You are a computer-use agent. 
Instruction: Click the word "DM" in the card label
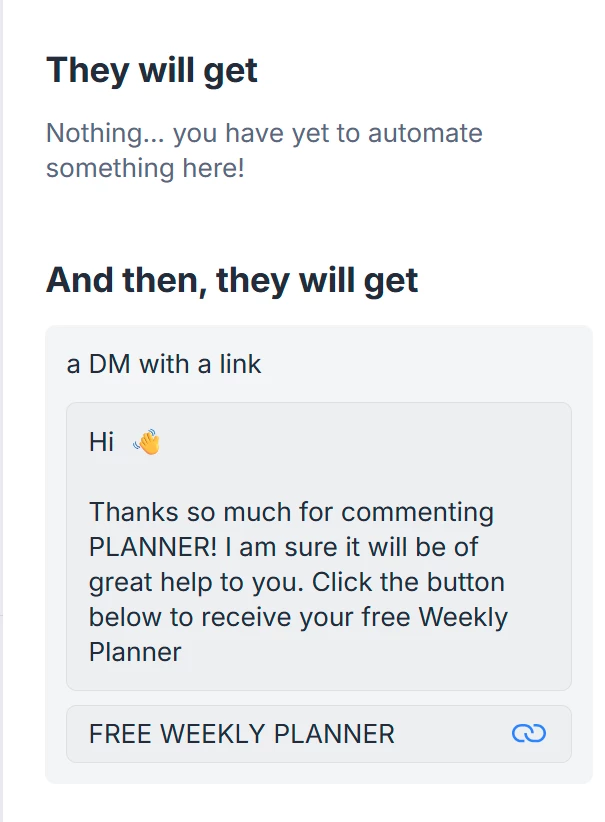point(110,364)
